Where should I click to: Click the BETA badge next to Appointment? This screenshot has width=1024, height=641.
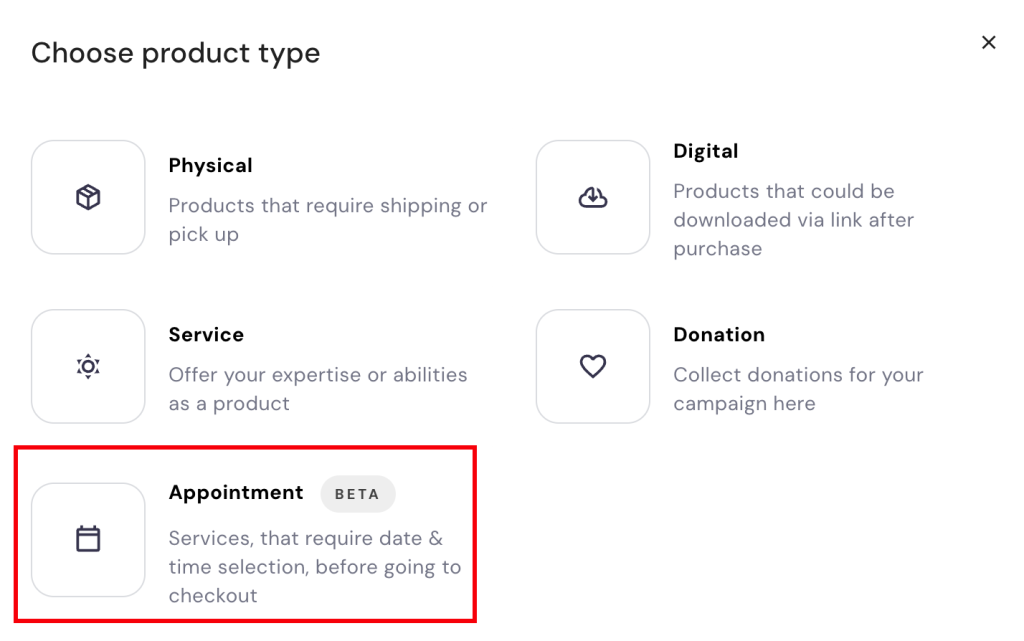pyautogui.click(x=358, y=493)
